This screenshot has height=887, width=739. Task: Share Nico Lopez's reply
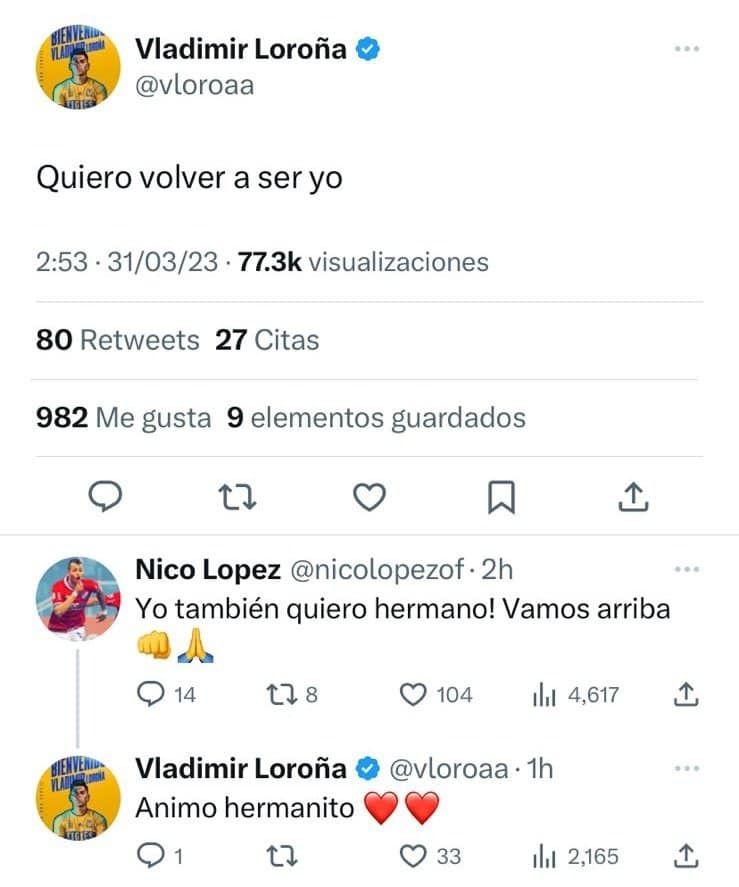686,695
